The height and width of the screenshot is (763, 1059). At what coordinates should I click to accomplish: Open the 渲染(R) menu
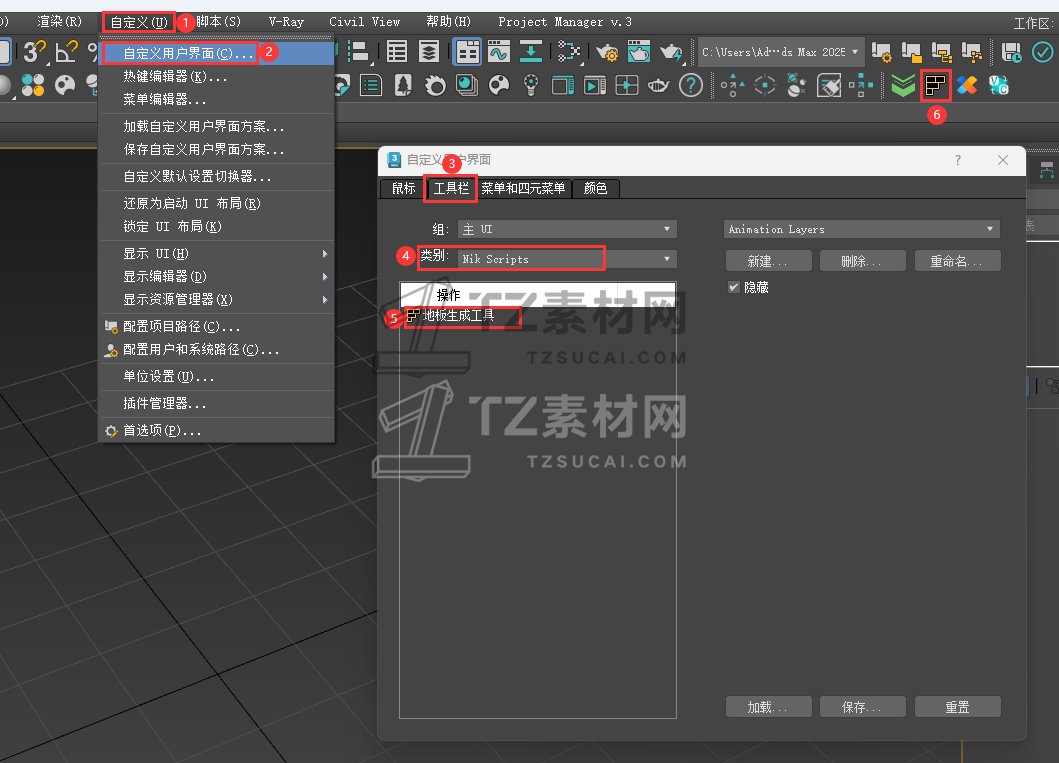(x=59, y=22)
